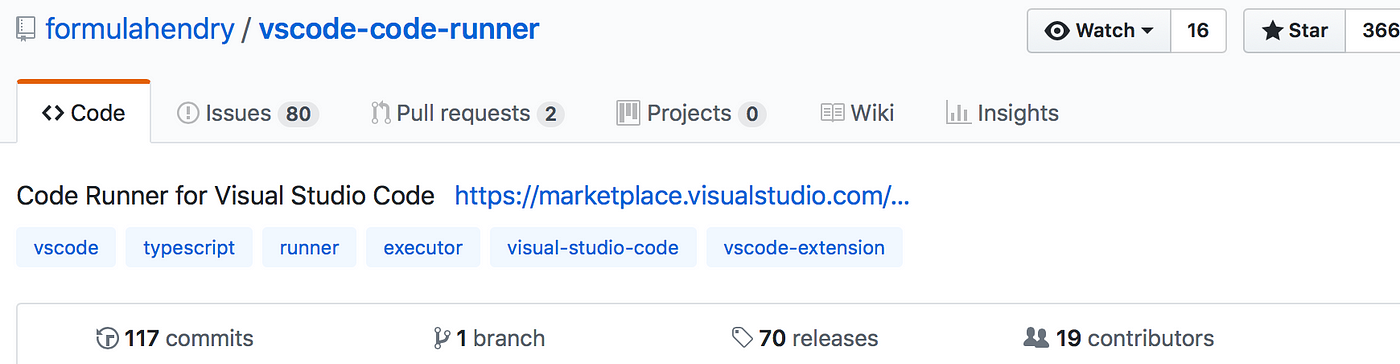Click the Pull requests icon
Image resolution: width=1400 pixels, height=364 pixels.
pyautogui.click(x=380, y=113)
